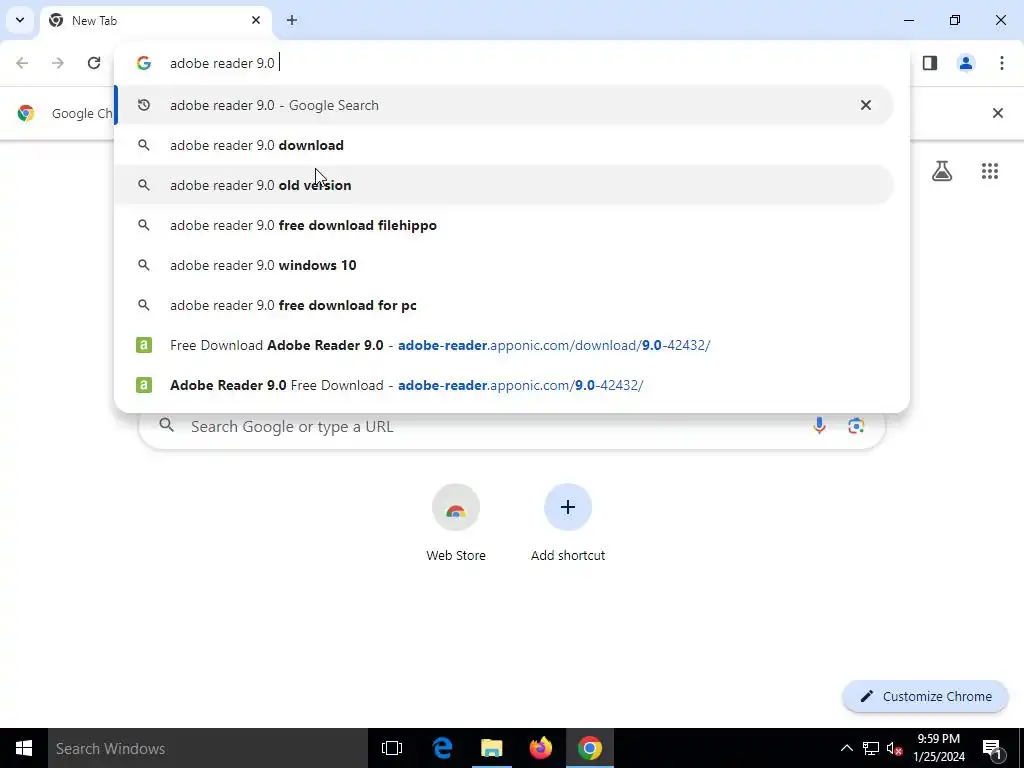The width and height of the screenshot is (1024, 768).
Task: Click the Add shortcut tile
Action: 568,522
